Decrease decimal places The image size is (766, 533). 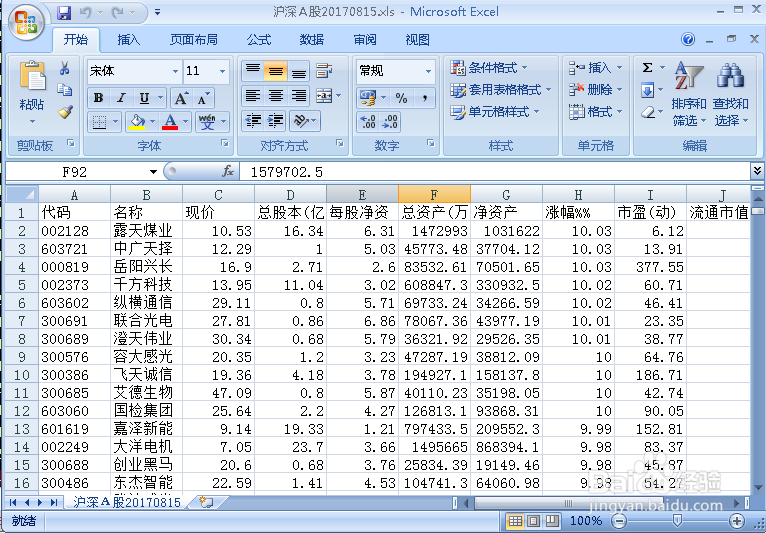tap(390, 121)
